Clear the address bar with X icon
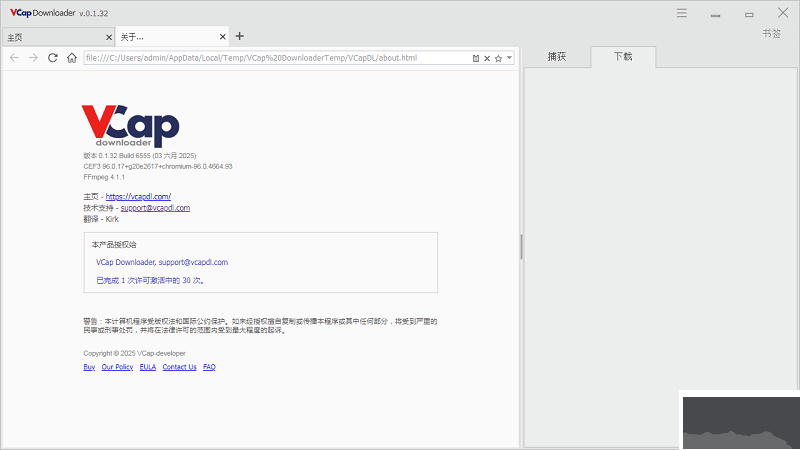 coord(487,58)
